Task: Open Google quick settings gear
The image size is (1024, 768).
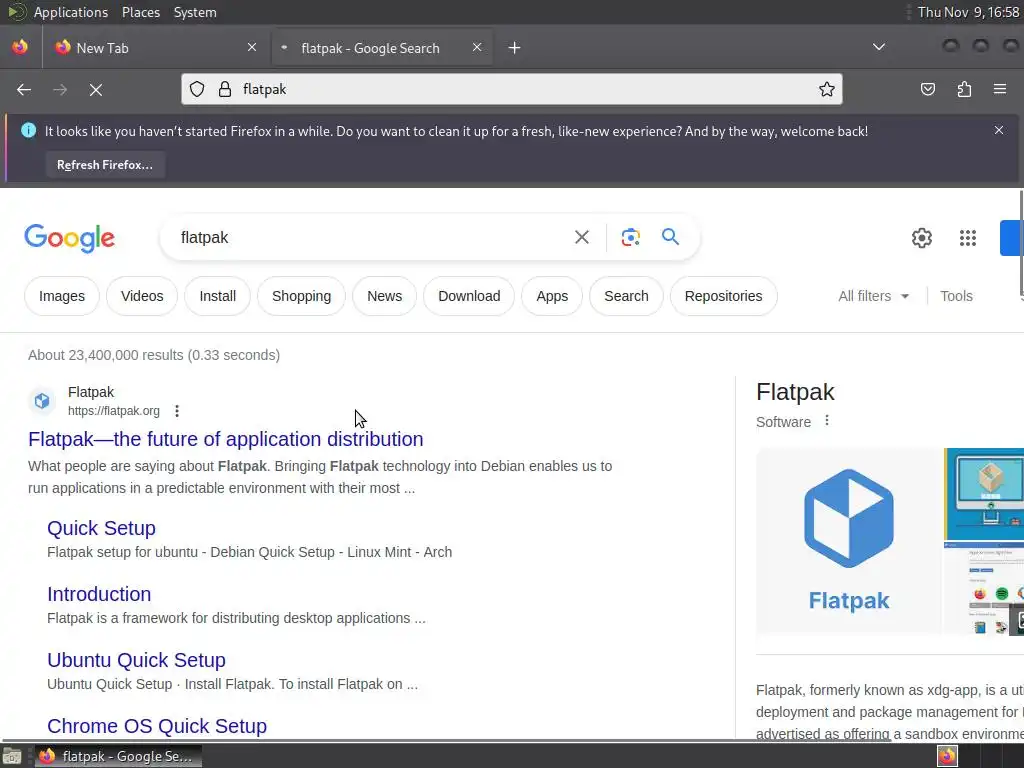Action: click(921, 238)
